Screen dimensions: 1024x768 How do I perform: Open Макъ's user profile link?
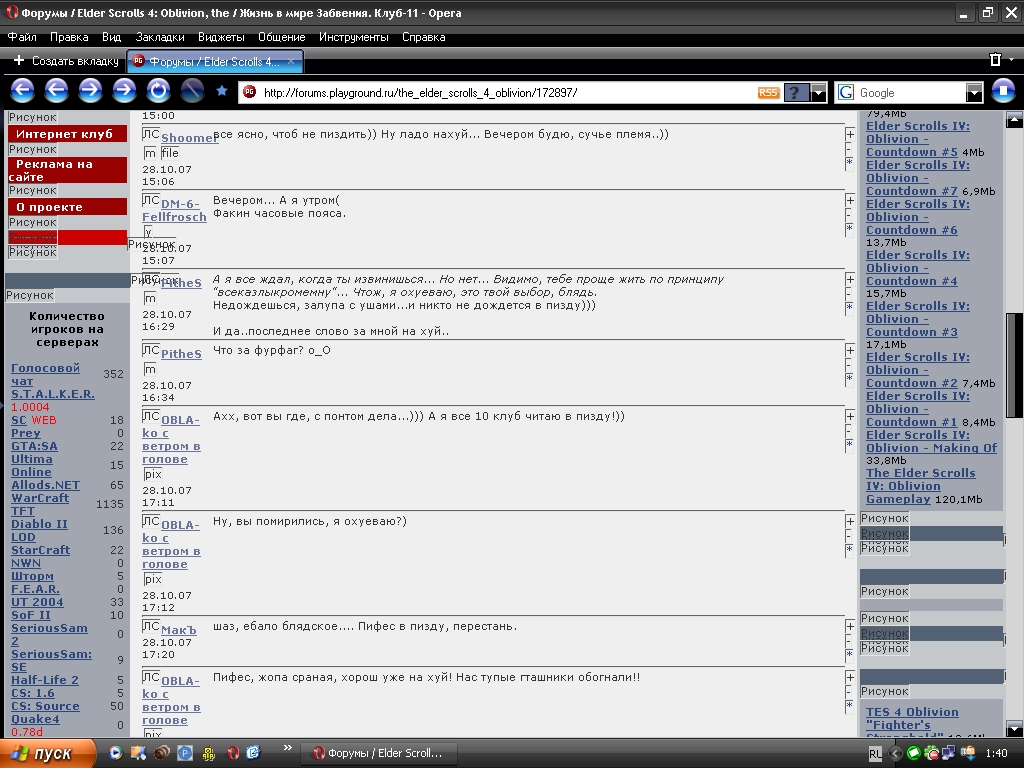(179, 630)
